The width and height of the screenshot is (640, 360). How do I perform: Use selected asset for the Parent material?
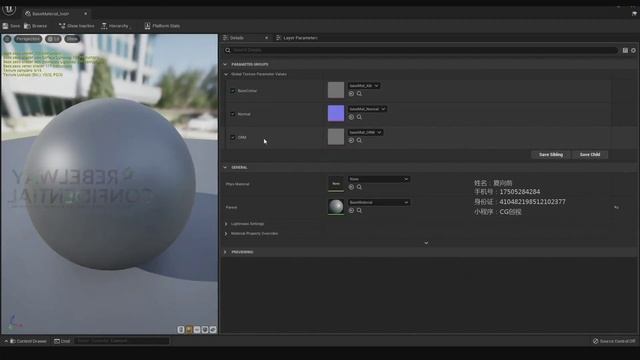click(351, 210)
